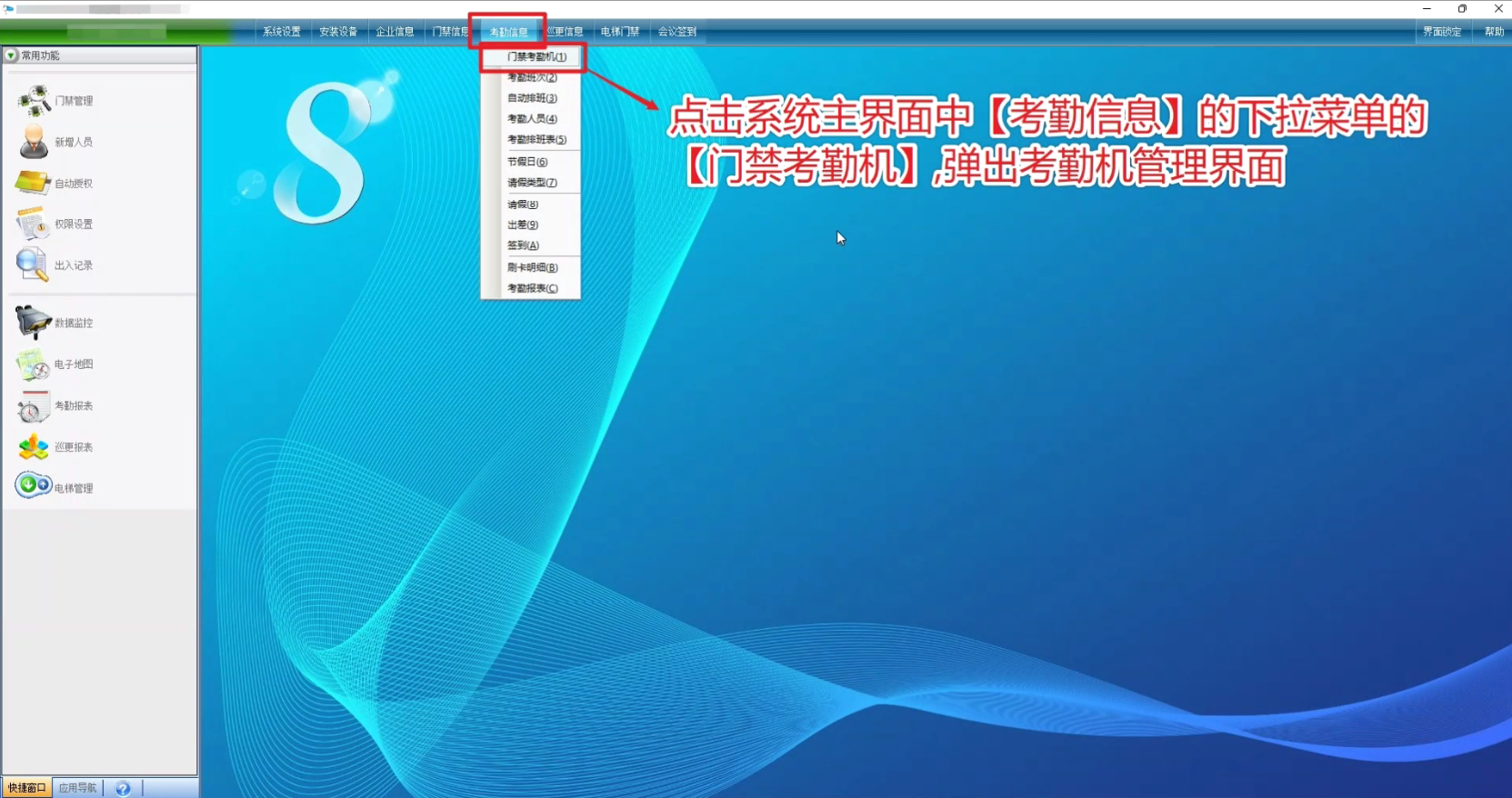This screenshot has width=1512, height=798.
Task: Expand the 电梯门禁 menu
Action: coord(620,32)
